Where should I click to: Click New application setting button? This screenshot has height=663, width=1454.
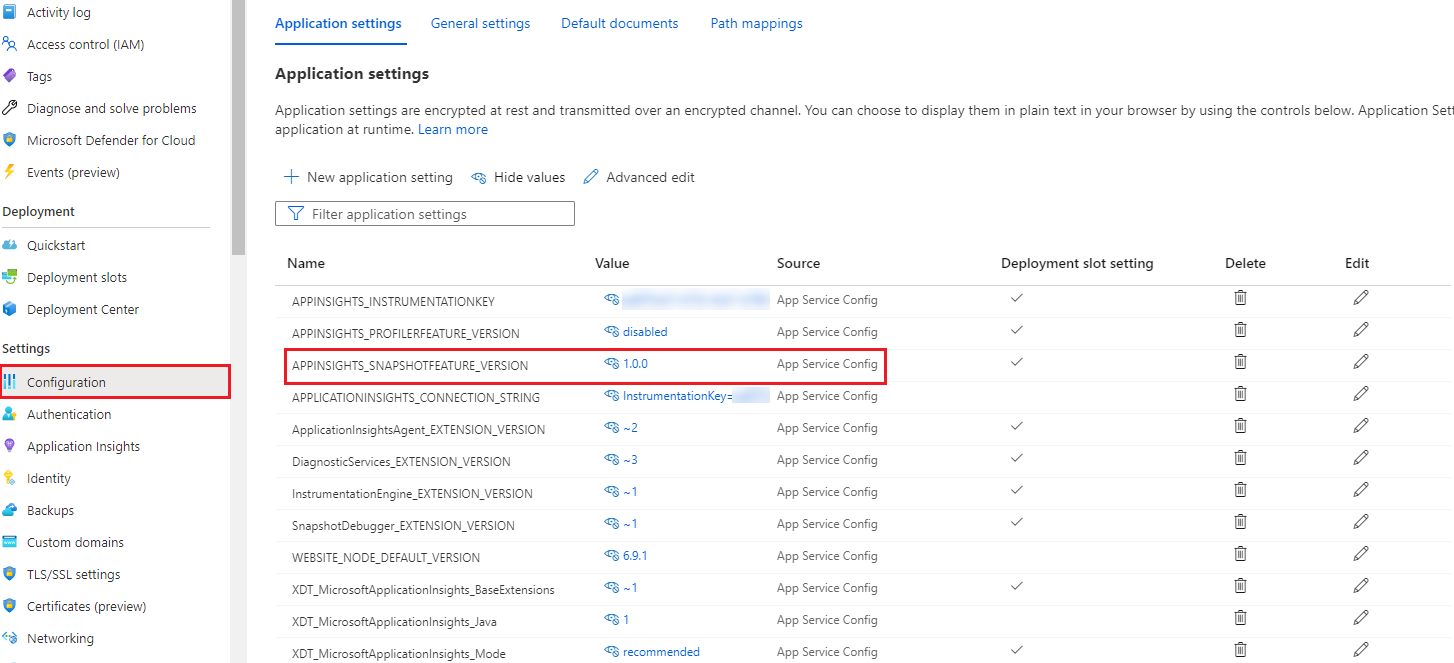(x=368, y=178)
